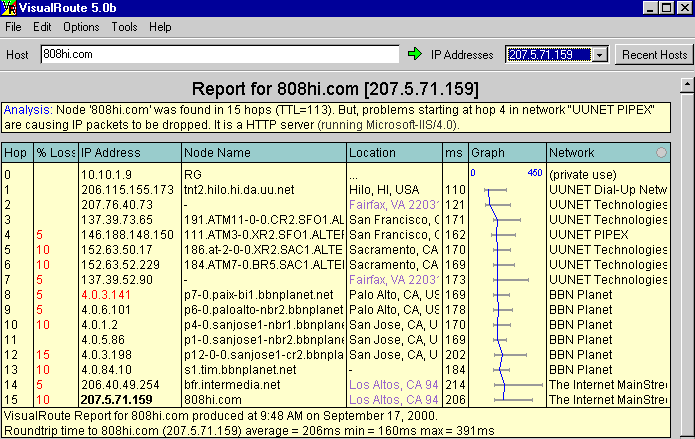The width and height of the screenshot is (695, 439).
Task: Click the 214 ms value for hop 14
Action: [x=456, y=384]
